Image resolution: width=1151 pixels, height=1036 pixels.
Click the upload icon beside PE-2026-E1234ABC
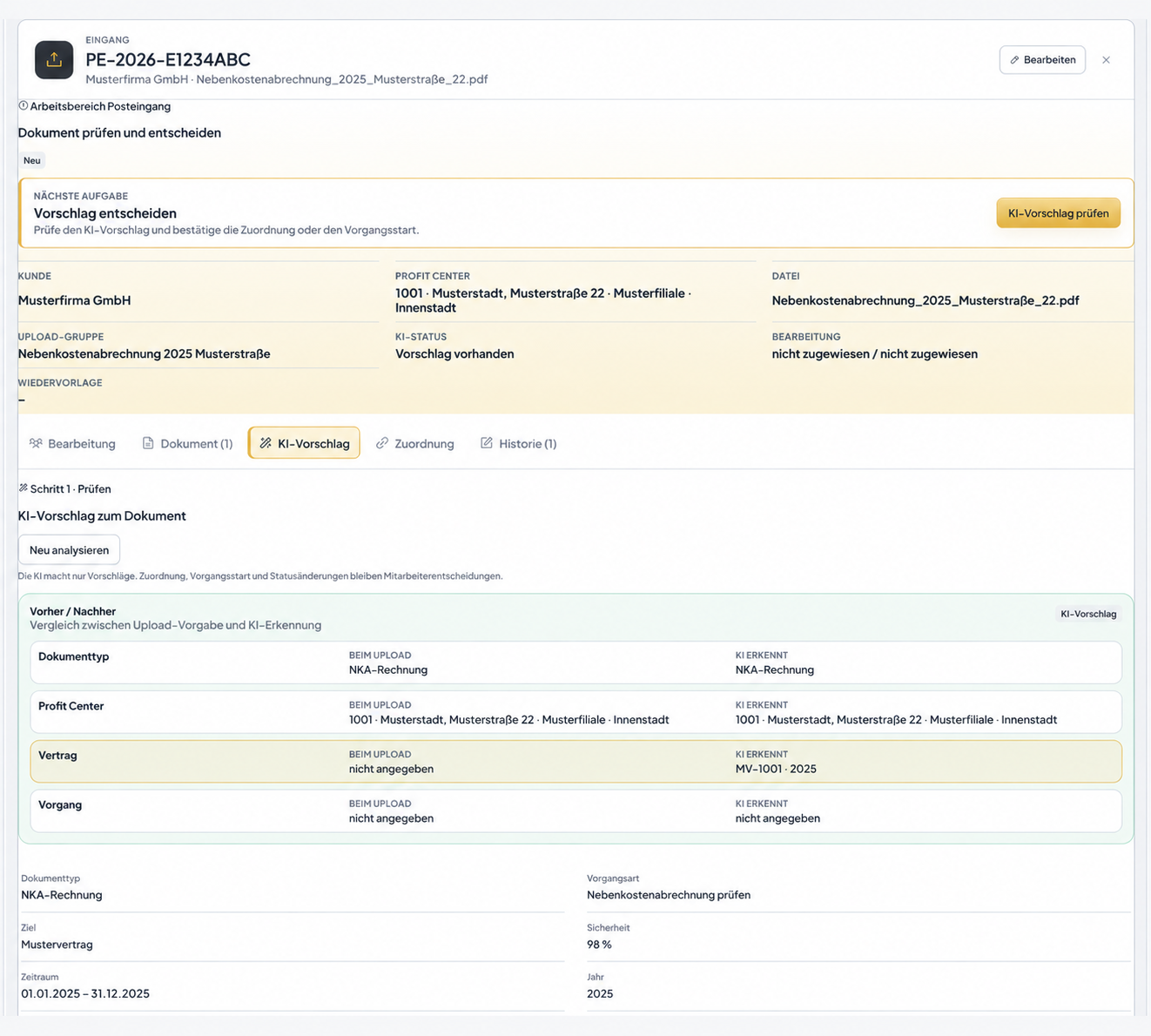(x=54, y=60)
